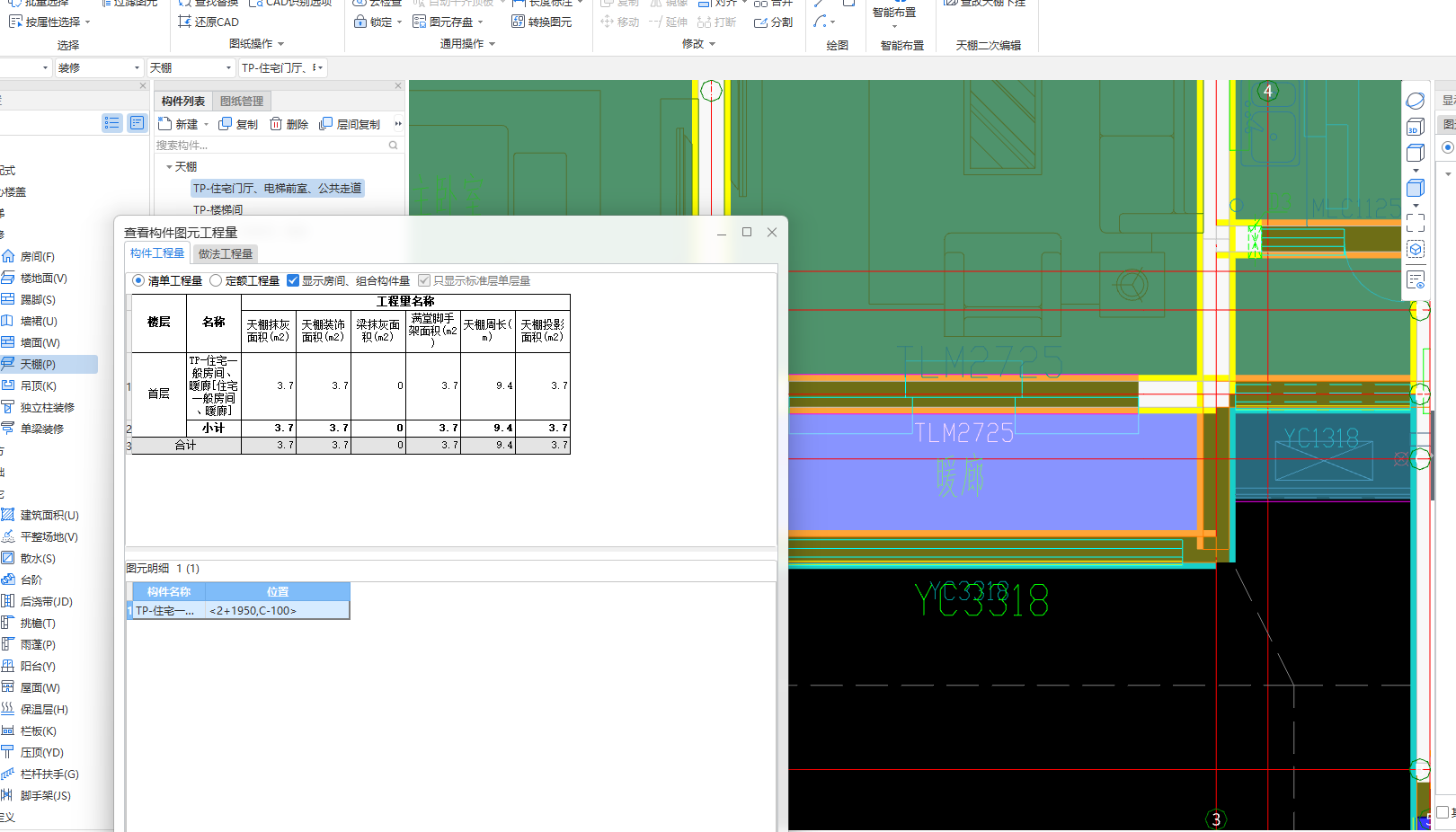Collapse the 天棚 tree node
Image resolution: width=1456 pixels, height=832 pixels.
pyautogui.click(x=169, y=167)
